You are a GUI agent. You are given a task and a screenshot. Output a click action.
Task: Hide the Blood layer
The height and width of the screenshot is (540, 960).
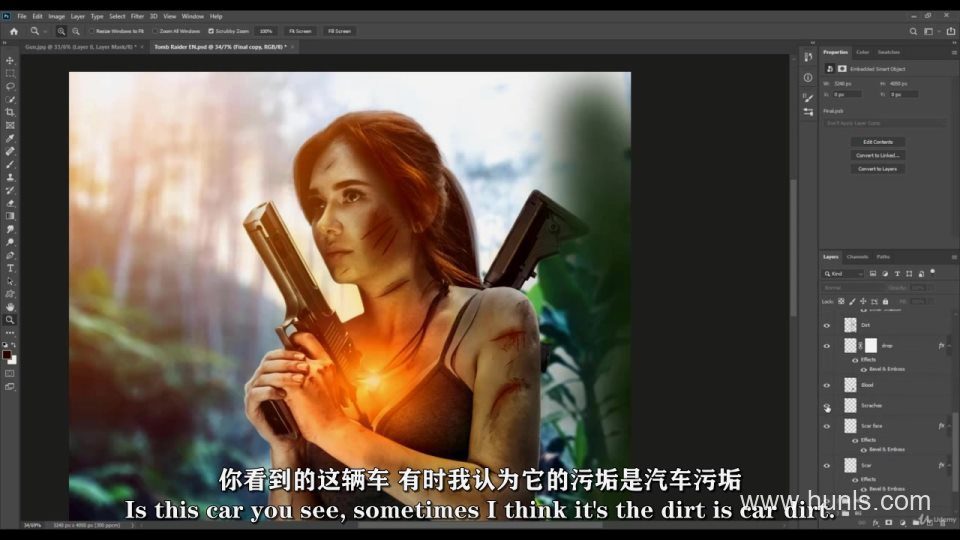pos(827,386)
